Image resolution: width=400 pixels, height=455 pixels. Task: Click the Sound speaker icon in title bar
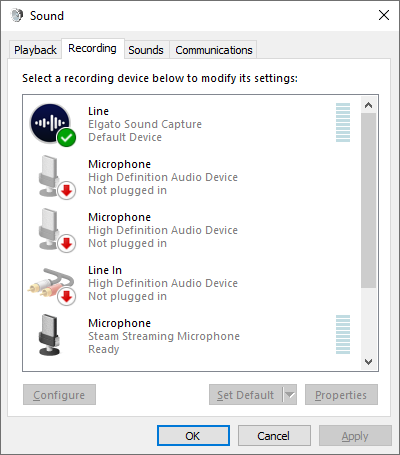[17, 15]
